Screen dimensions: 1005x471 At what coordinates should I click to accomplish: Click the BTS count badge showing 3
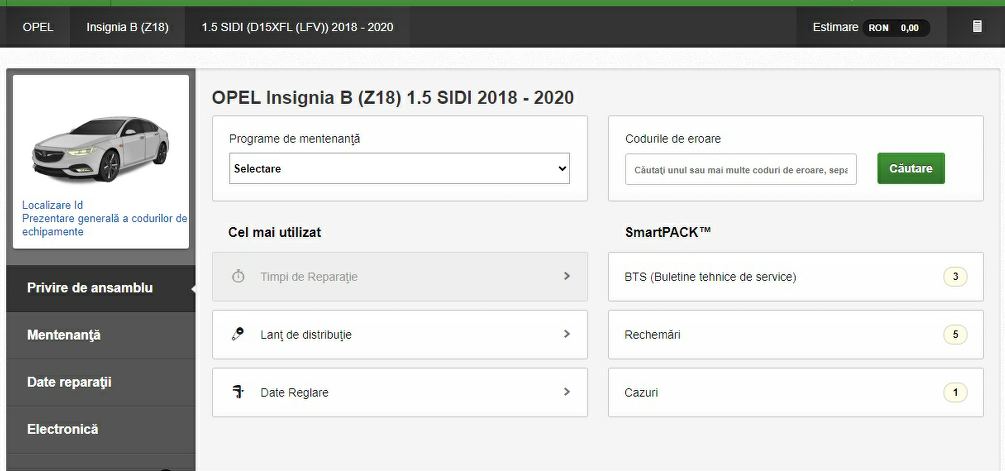click(955, 277)
